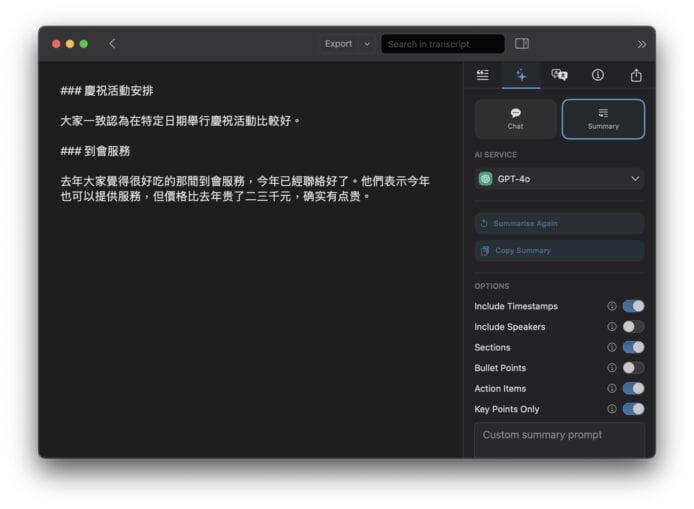Go back using the left chevron

point(112,44)
